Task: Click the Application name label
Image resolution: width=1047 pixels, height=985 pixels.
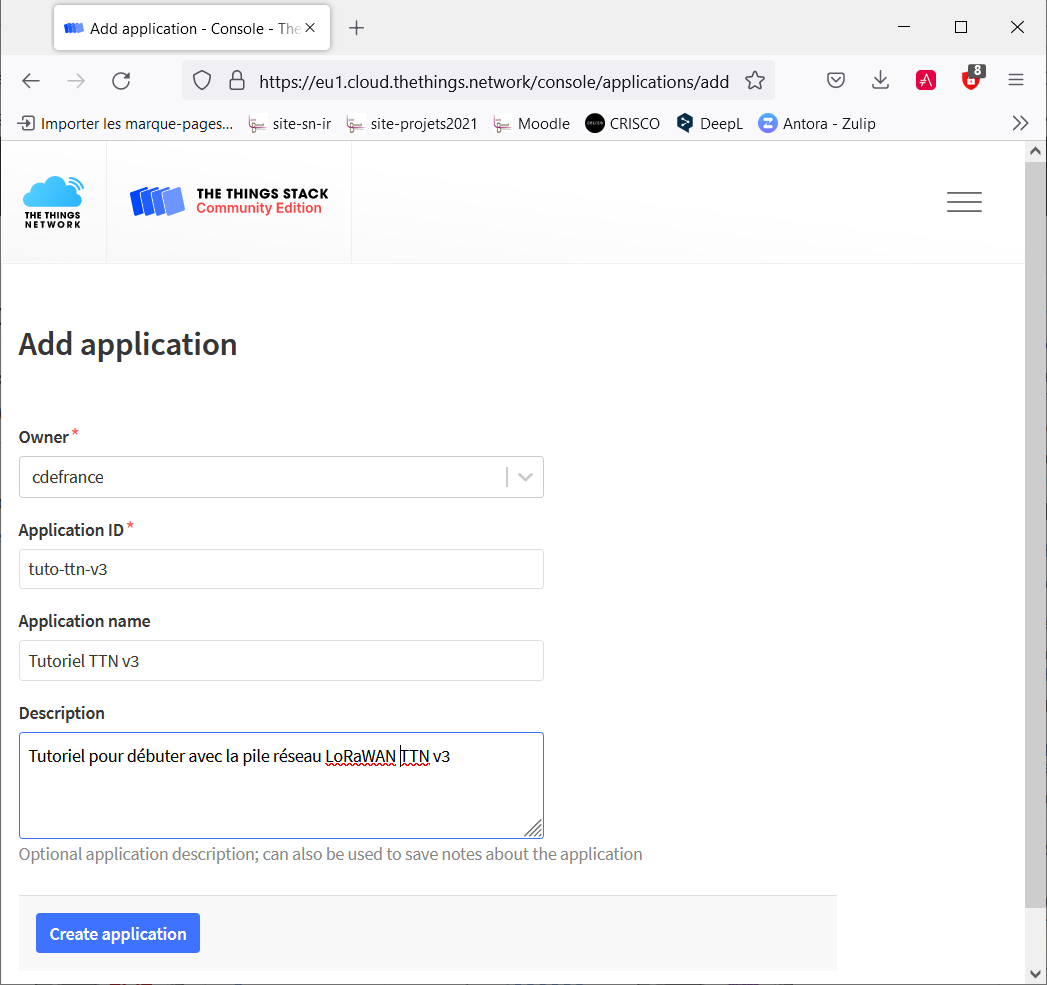Action: click(x=84, y=621)
